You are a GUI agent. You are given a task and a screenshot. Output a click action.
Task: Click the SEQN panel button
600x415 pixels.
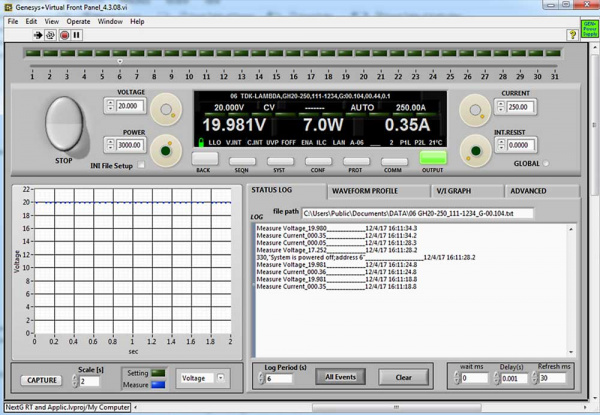(x=242, y=161)
